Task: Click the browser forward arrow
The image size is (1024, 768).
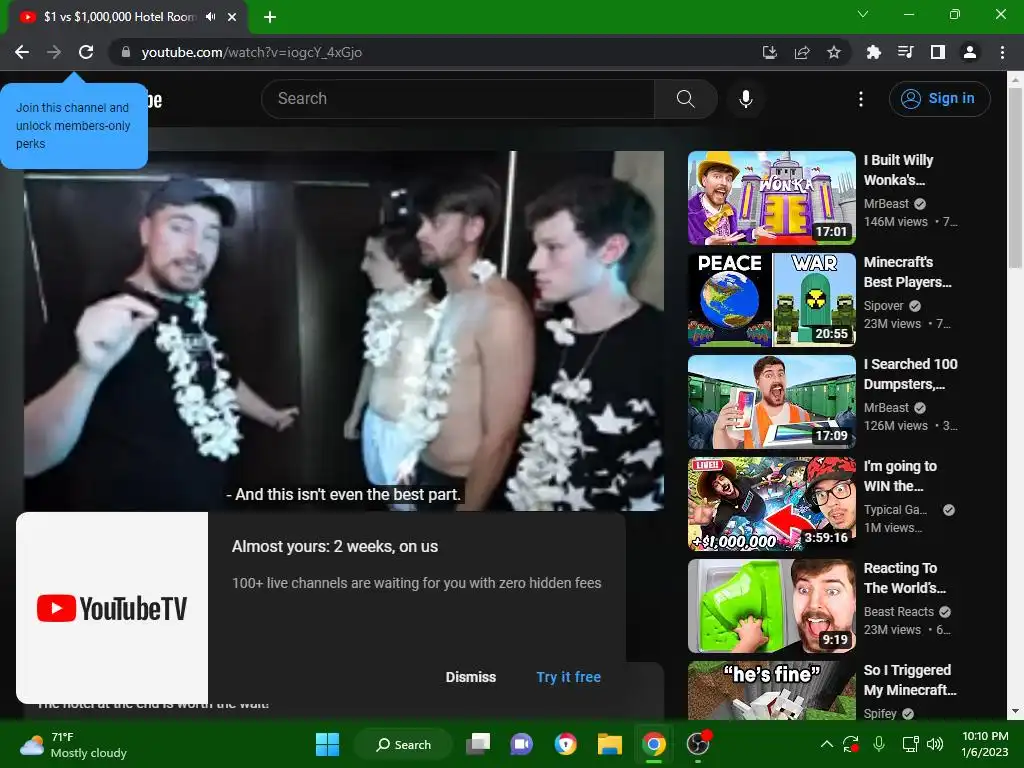Action: click(x=54, y=52)
